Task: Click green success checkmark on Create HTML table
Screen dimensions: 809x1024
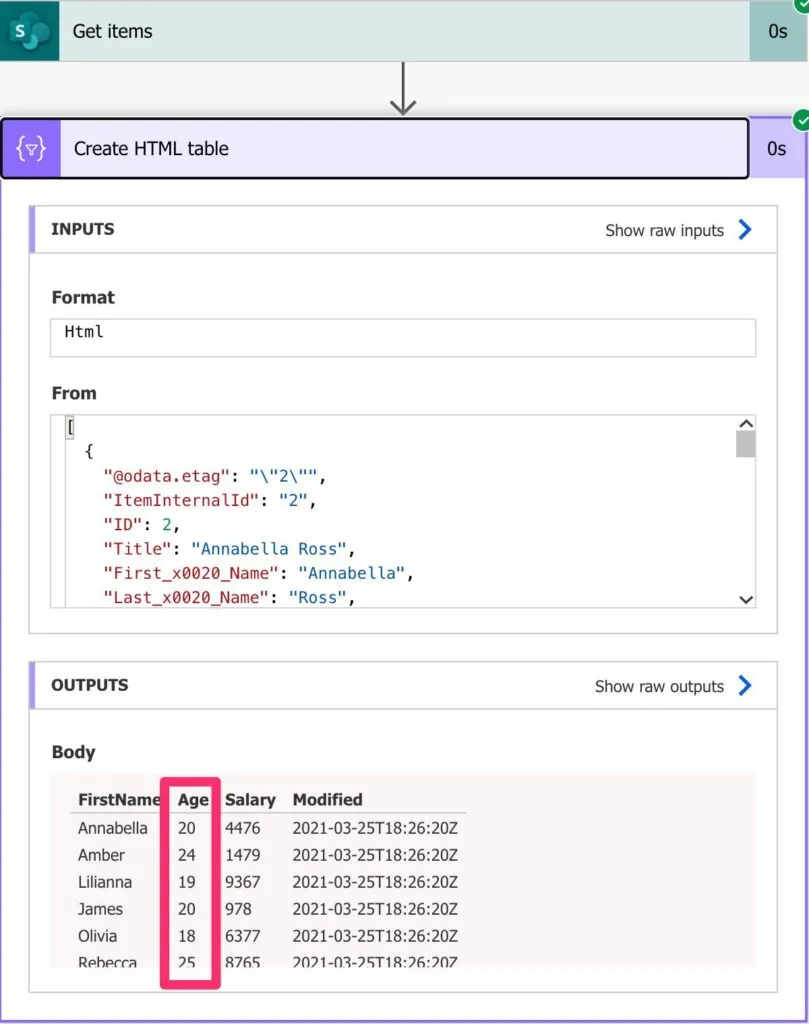Action: (800, 121)
